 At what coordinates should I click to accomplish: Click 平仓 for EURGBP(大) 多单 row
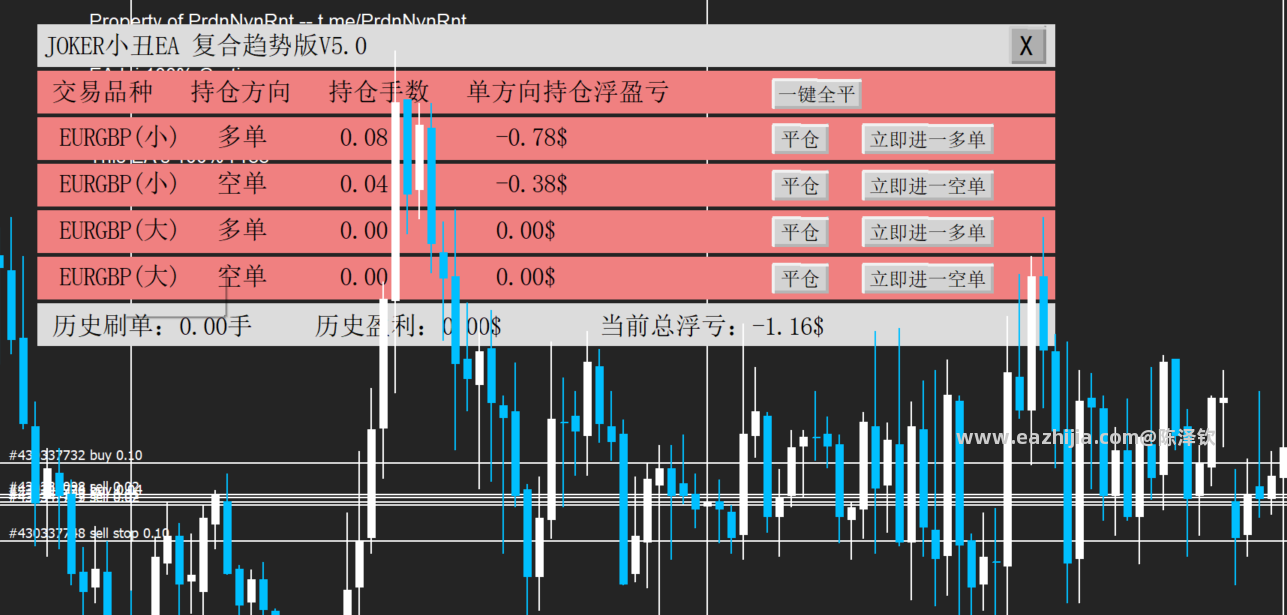coord(800,232)
